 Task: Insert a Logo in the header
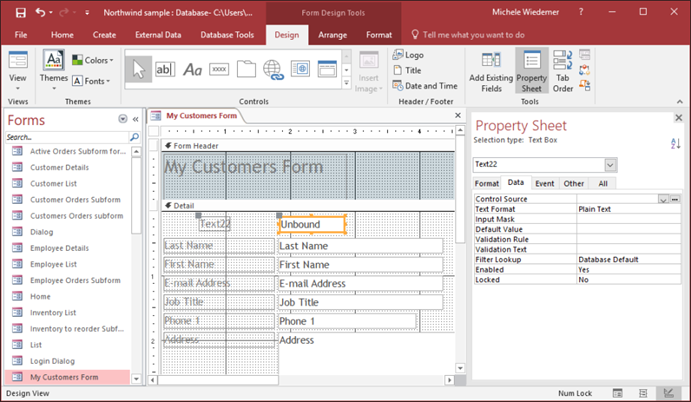click(x=408, y=55)
